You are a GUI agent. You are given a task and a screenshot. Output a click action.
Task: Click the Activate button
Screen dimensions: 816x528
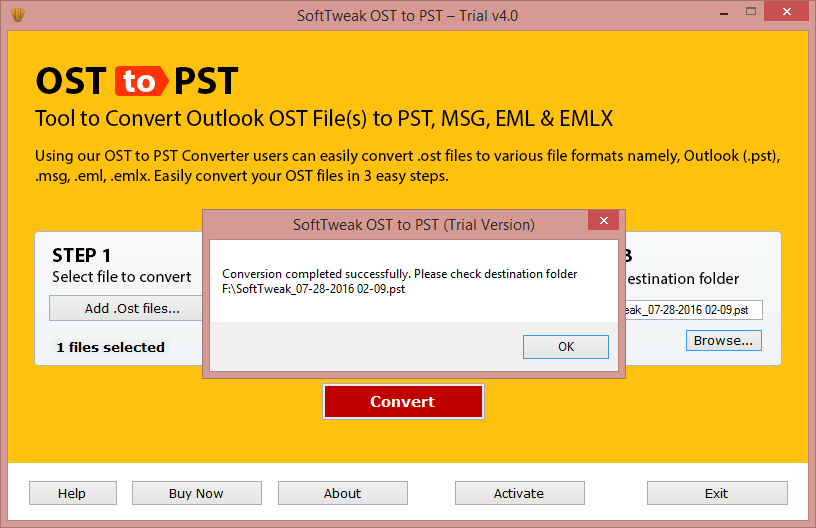pos(519,493)
